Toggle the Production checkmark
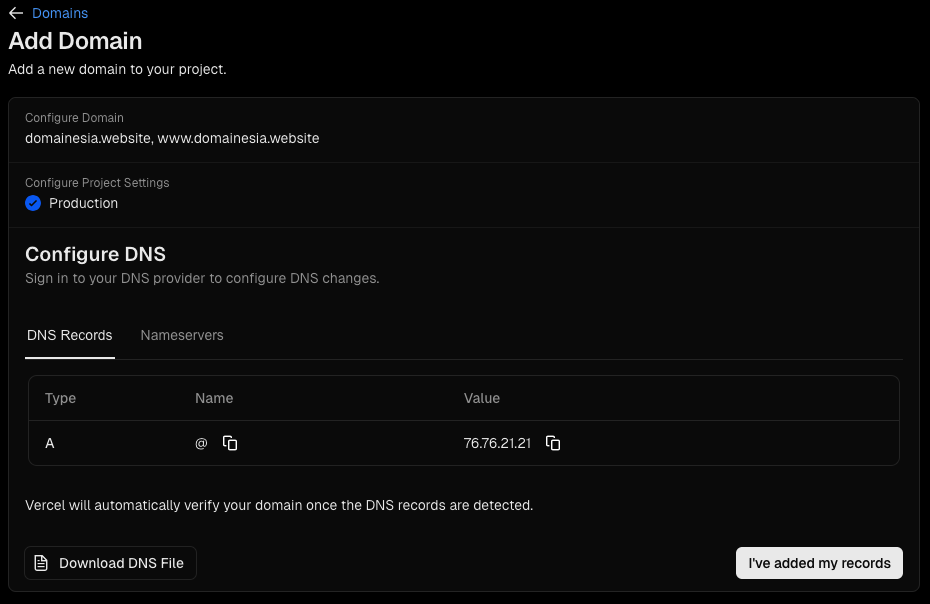 click(33, 204)
